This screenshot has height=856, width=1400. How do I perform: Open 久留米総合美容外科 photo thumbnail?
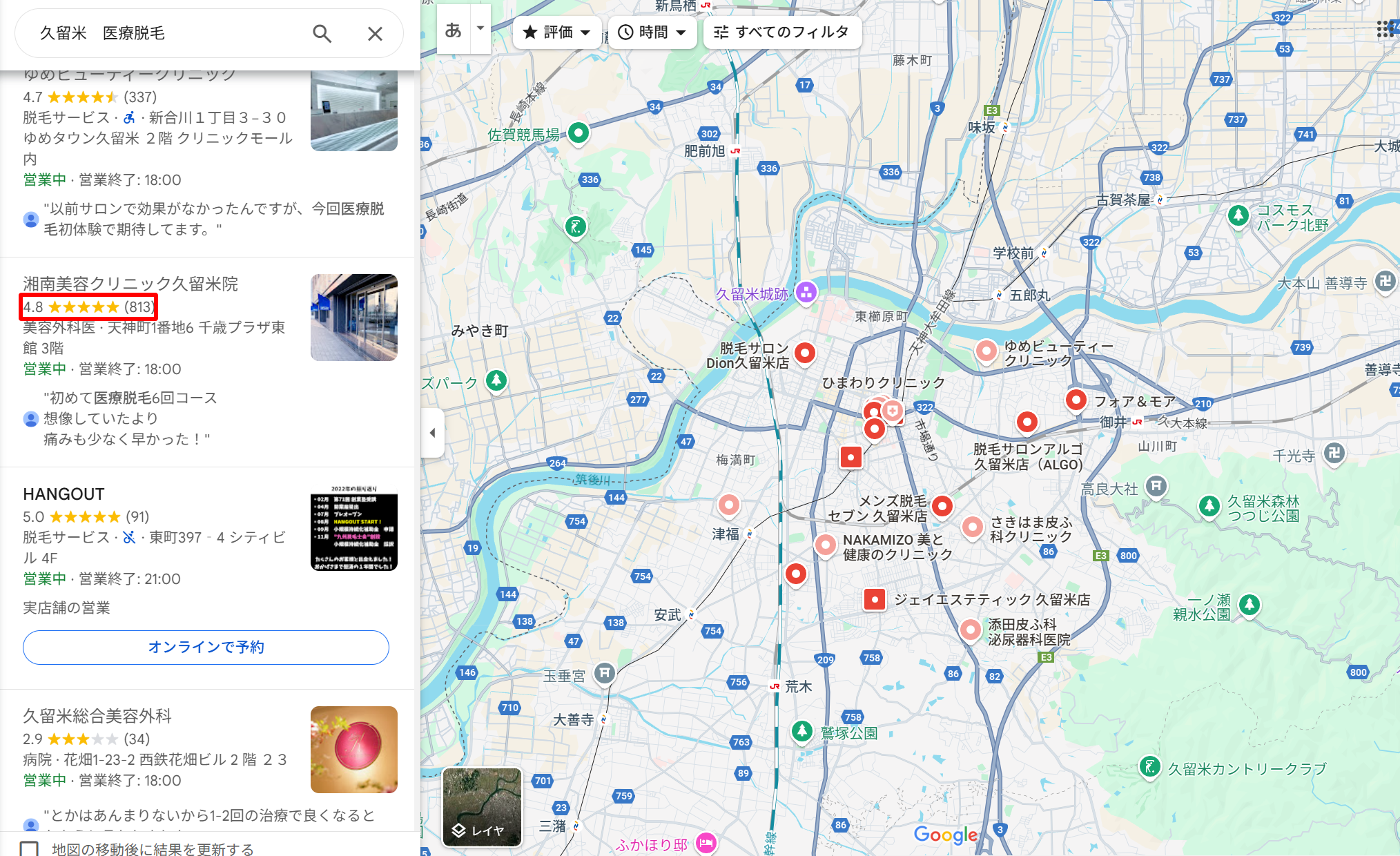[354, 750]
